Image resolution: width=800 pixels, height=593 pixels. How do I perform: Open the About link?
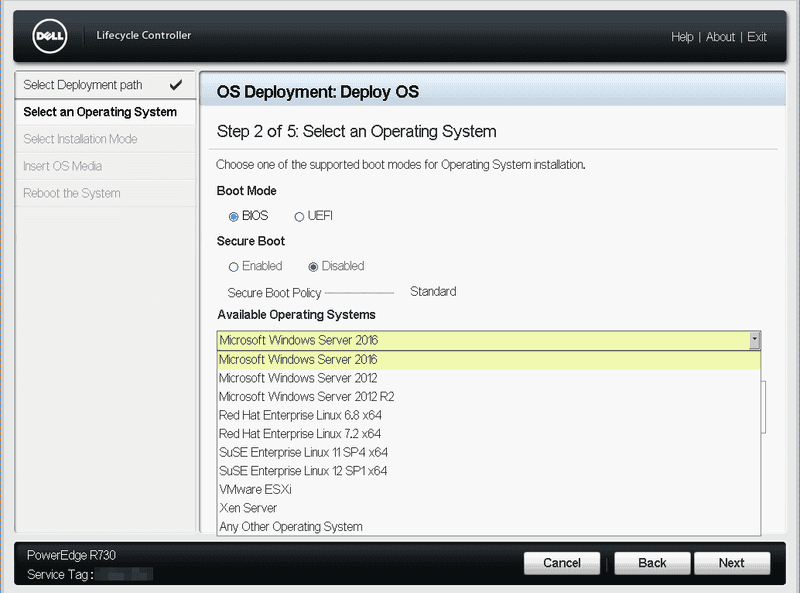tap(720, 37)
